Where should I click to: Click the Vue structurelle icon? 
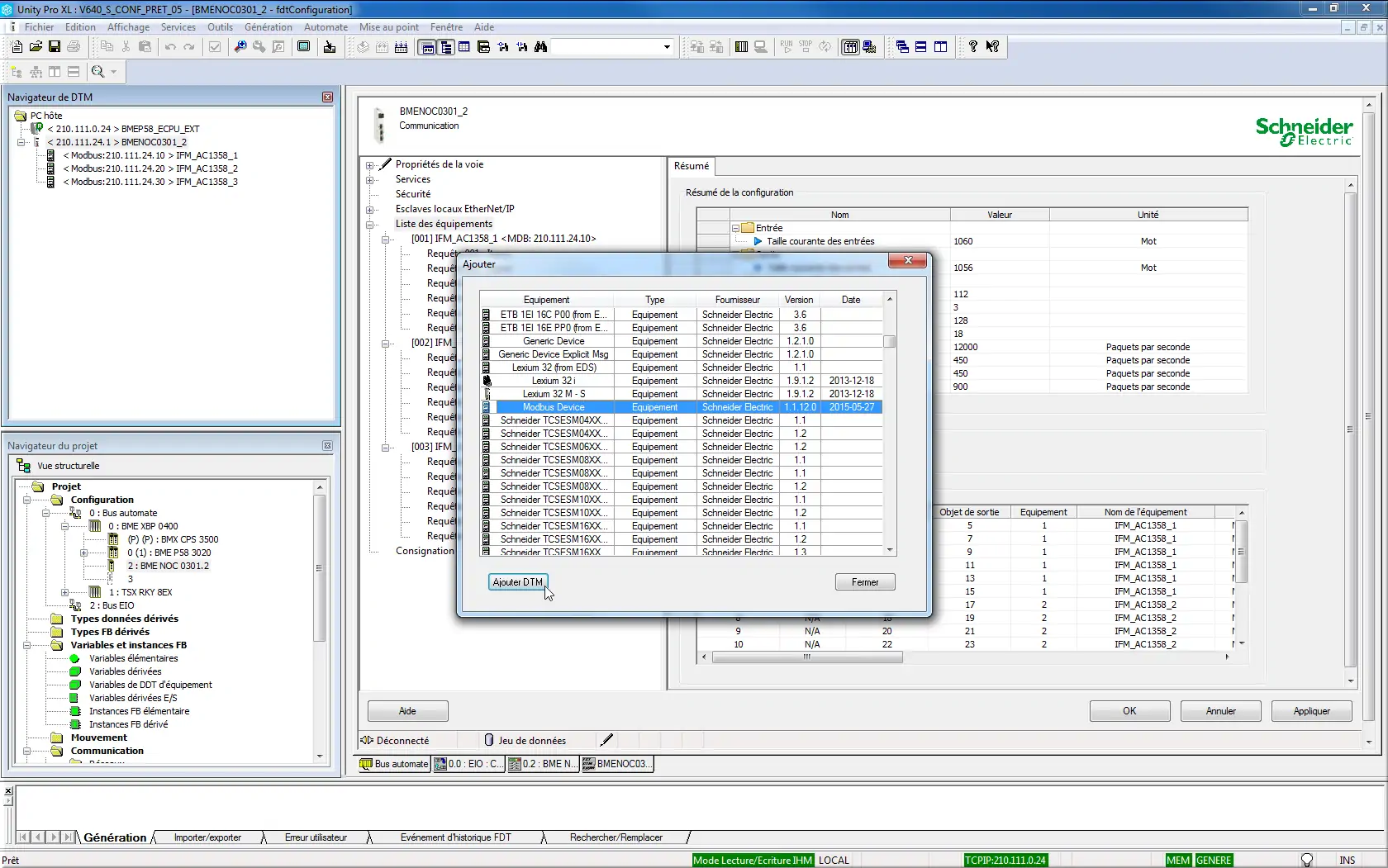(23, 466)
